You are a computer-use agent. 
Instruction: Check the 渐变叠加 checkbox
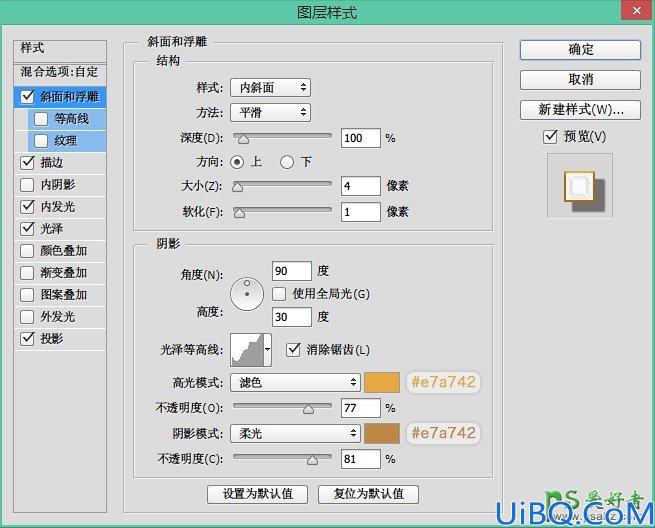click(27, 273)
